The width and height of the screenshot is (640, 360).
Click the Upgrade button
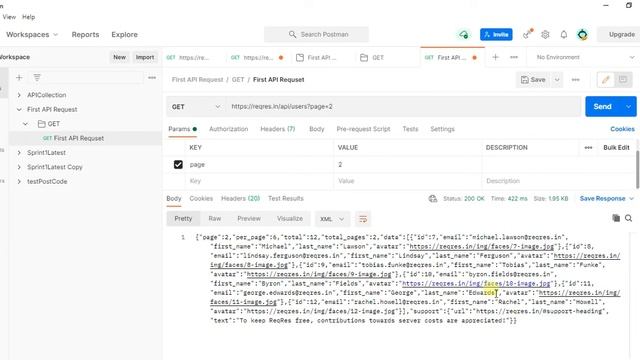click(620, 35)
